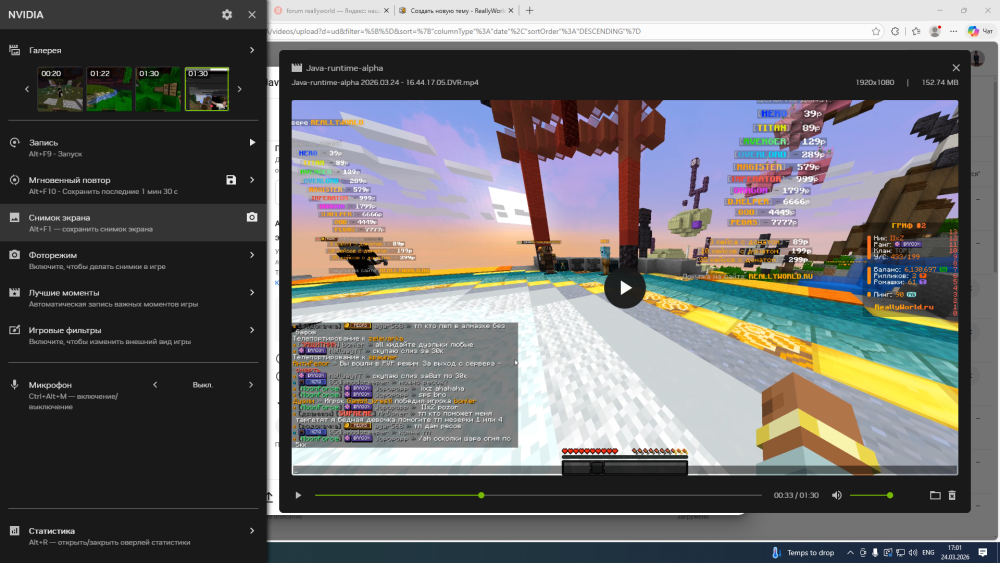
Task: Delete the video using the trash icon
Action: (x=952, y=495)
